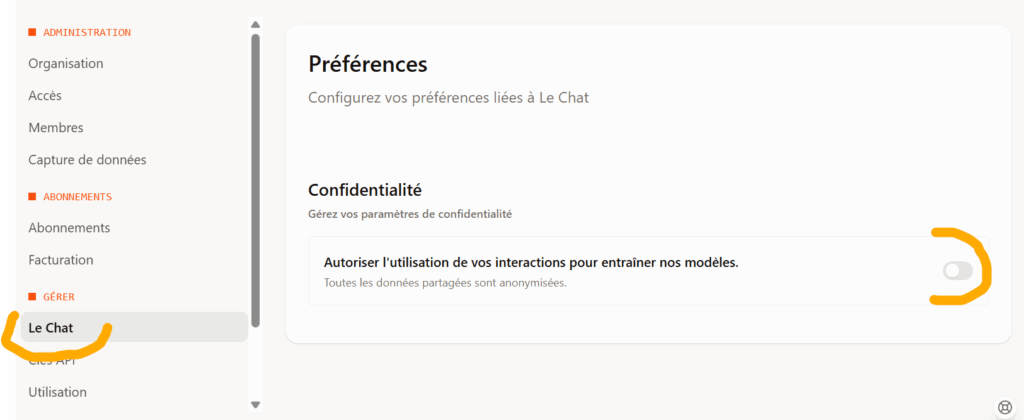Open the Clés API page

(52, 361)
